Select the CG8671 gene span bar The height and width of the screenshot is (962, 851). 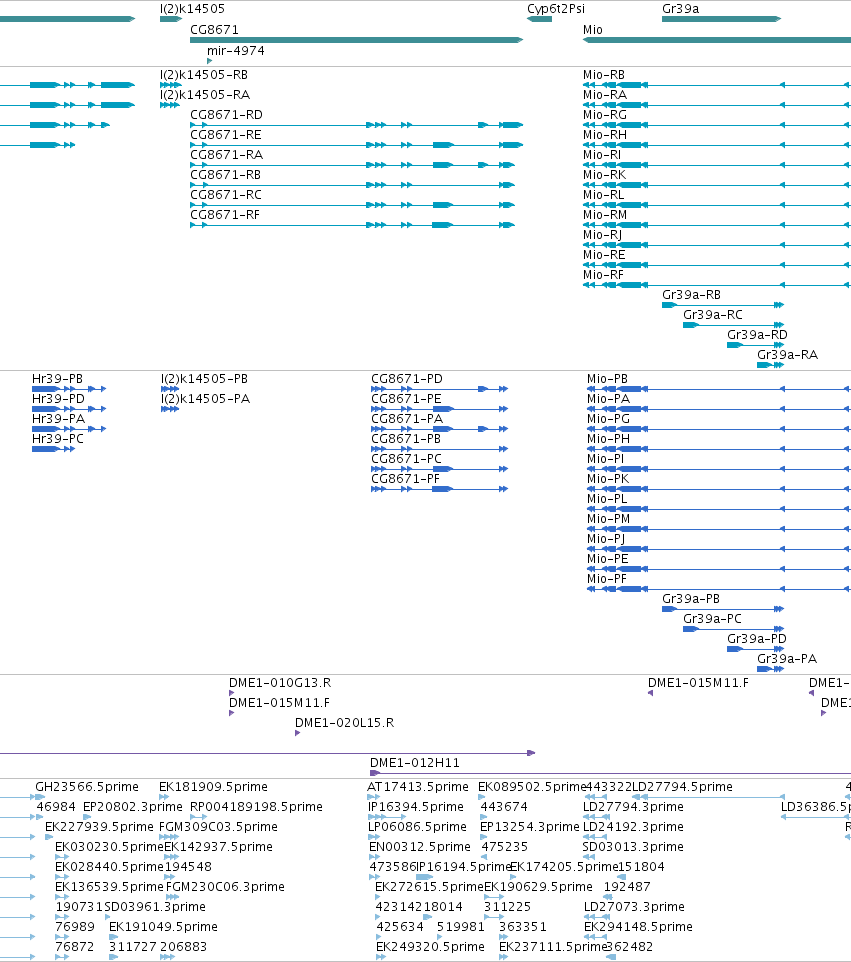356,40
